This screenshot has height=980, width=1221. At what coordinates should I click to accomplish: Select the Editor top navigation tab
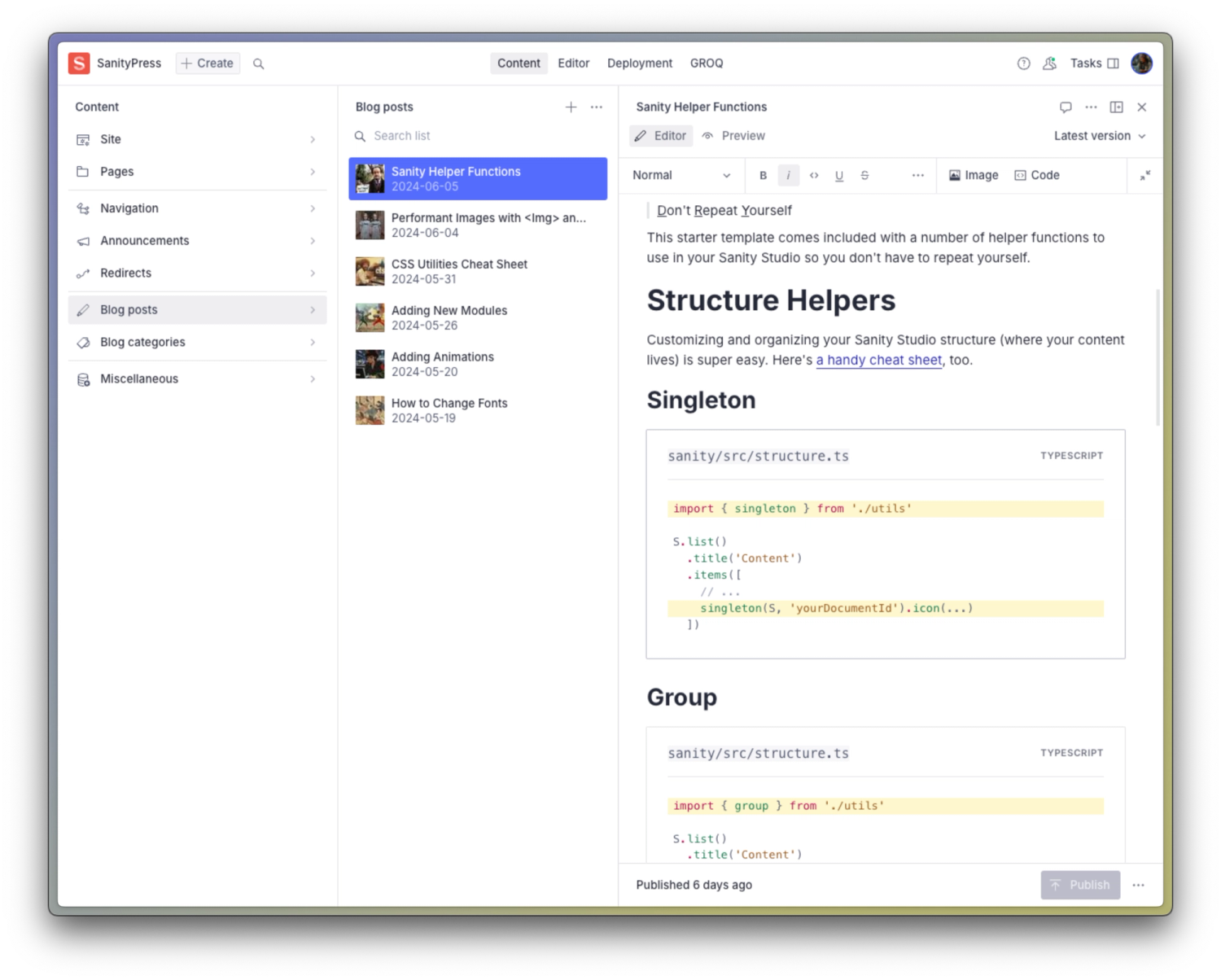tap(573, 63)
